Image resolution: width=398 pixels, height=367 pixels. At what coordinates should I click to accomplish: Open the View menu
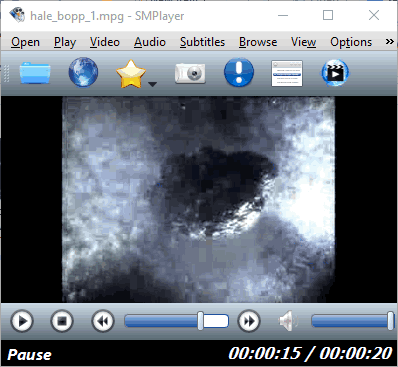click(303, 42)
